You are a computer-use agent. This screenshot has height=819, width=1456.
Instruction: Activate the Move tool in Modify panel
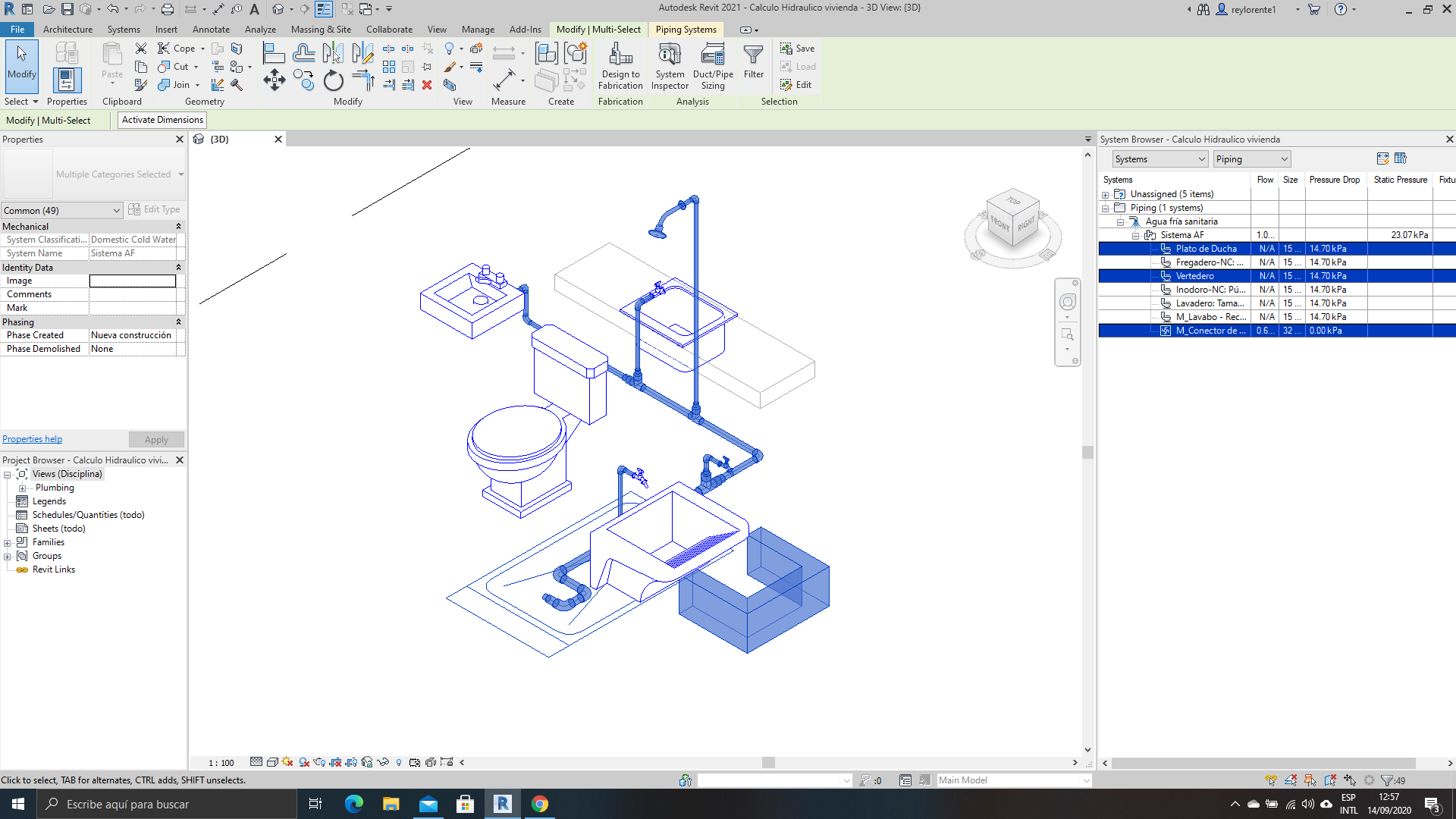(x=274, y=79)
